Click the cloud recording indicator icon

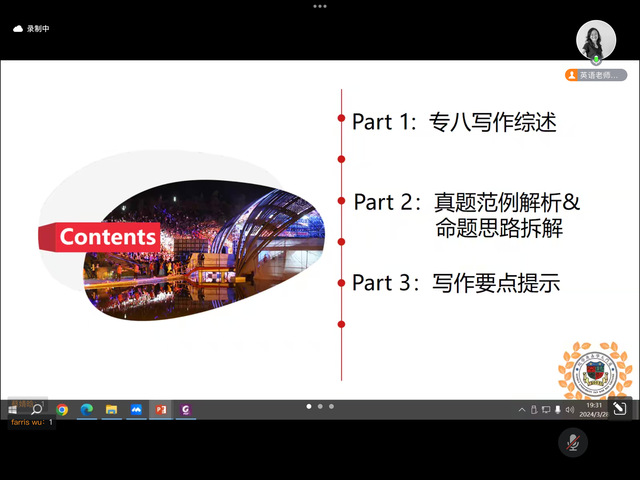18,29
